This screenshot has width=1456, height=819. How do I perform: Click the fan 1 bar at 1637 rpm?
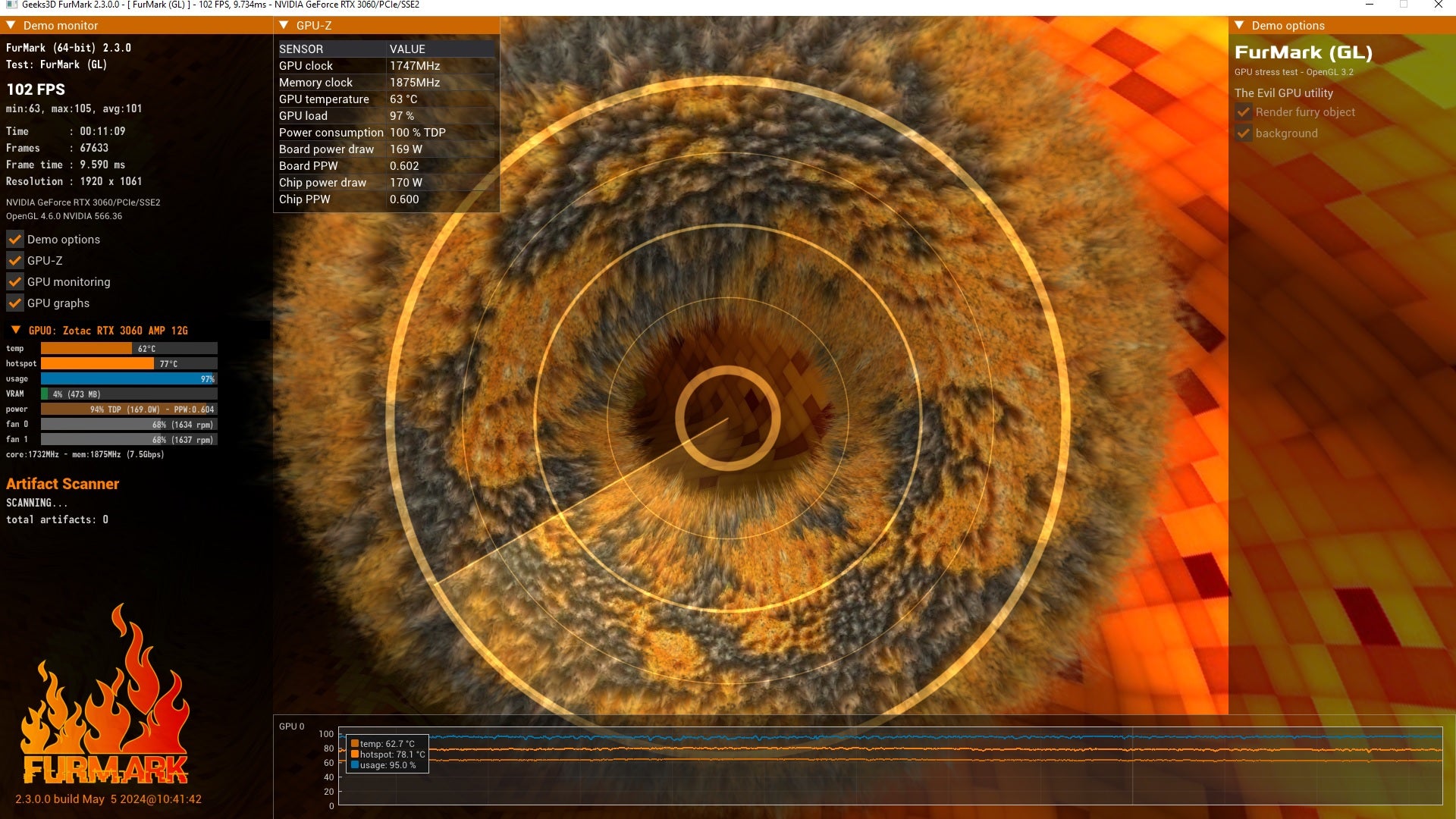point(129,440)
